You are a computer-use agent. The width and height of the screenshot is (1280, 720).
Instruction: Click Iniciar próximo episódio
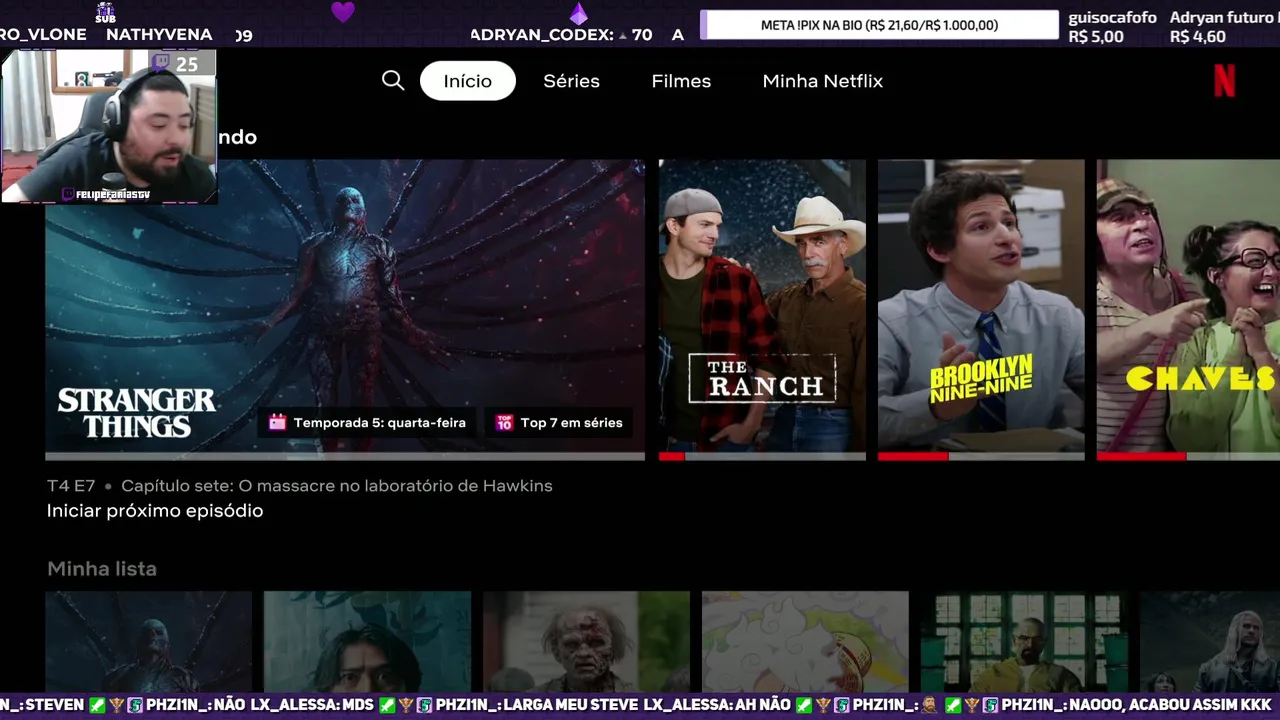[x=155, y=511]
